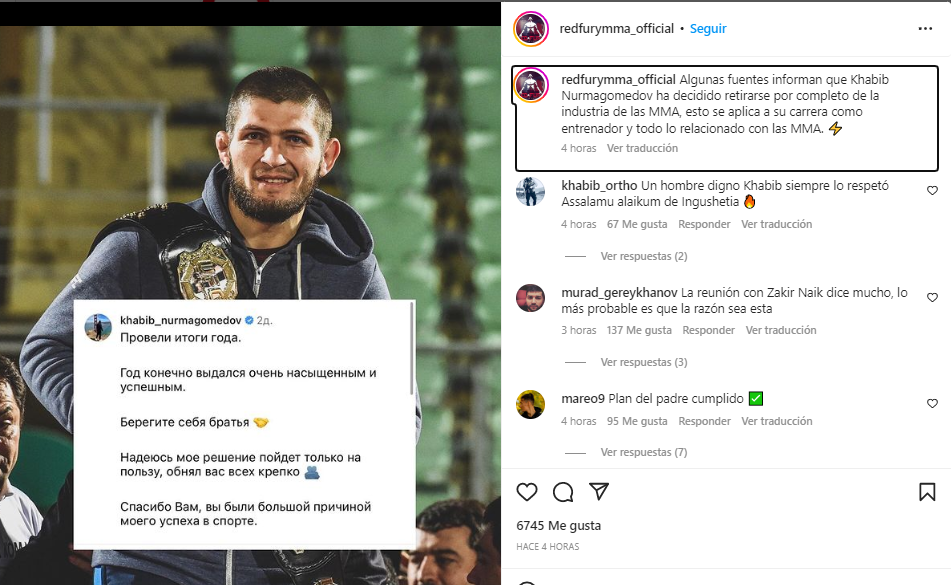The height and width of the screenshot is (585, 951).
Task: Open comments with the speech bubble icon
Action: click(563, 492)
